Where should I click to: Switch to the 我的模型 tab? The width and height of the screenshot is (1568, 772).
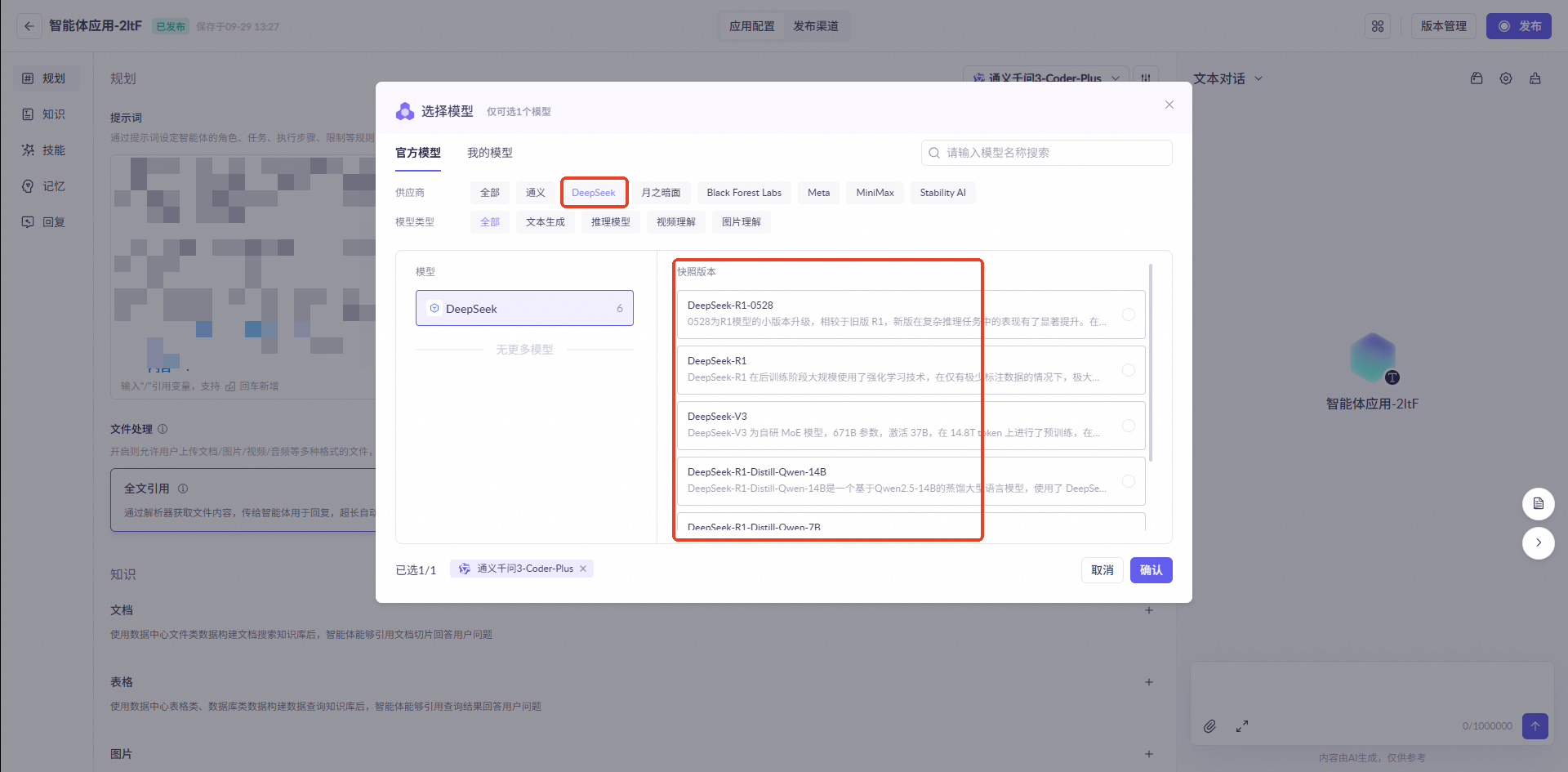pyautogui.click(x=490, y=153)
